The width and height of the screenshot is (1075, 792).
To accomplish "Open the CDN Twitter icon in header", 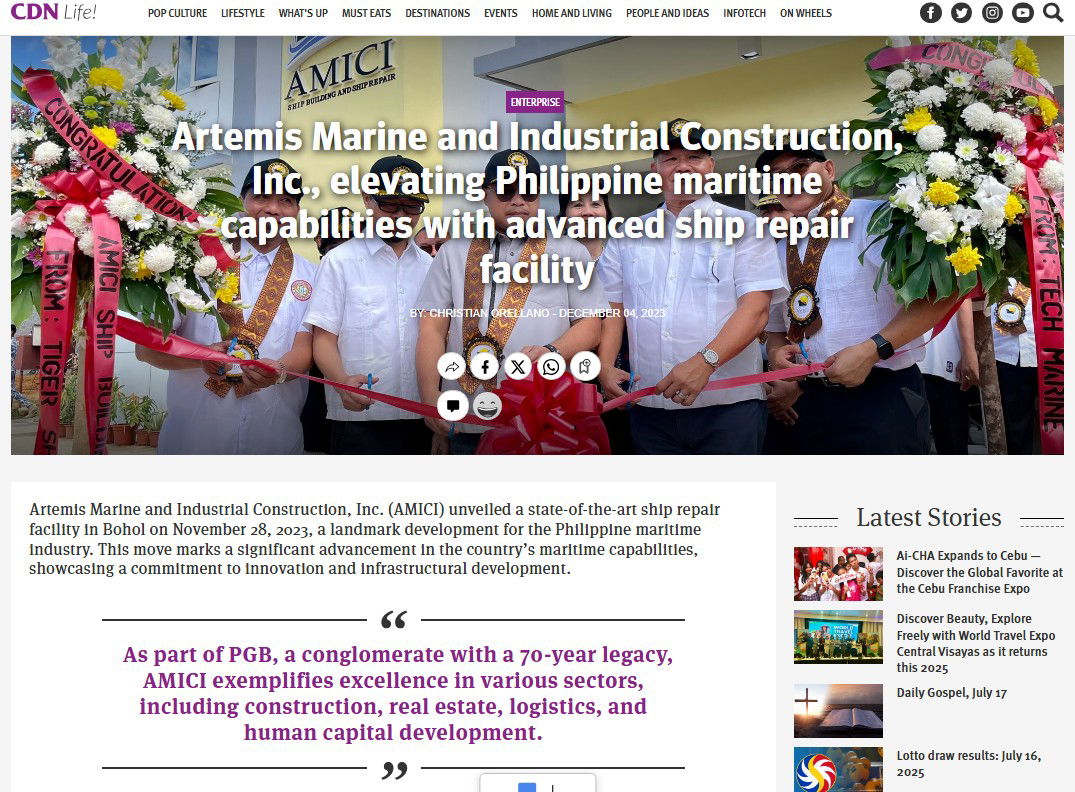I will pos(961,12).
